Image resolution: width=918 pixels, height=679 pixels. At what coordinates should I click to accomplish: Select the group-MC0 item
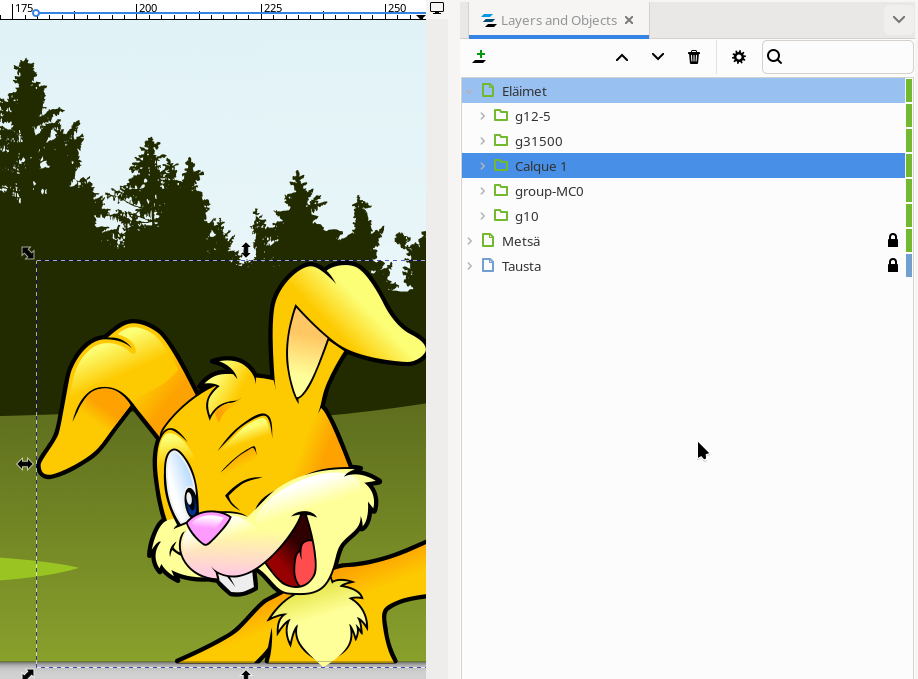548,191
